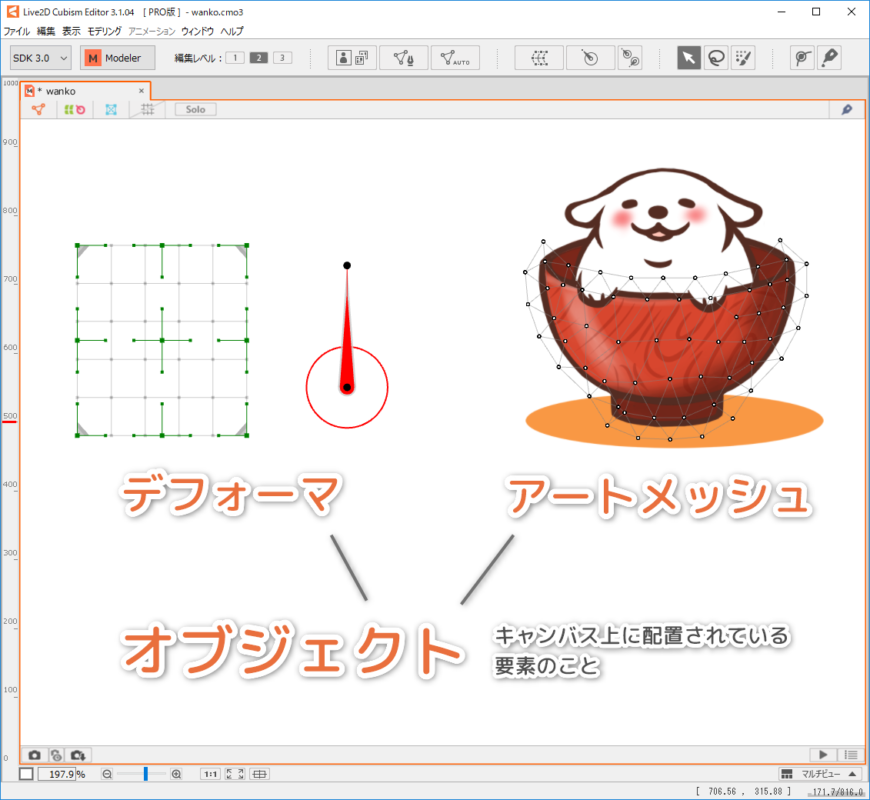This screenshot has width=870, height=800.
Task: Click the canvas background color swatch
Action: point(26,774)
